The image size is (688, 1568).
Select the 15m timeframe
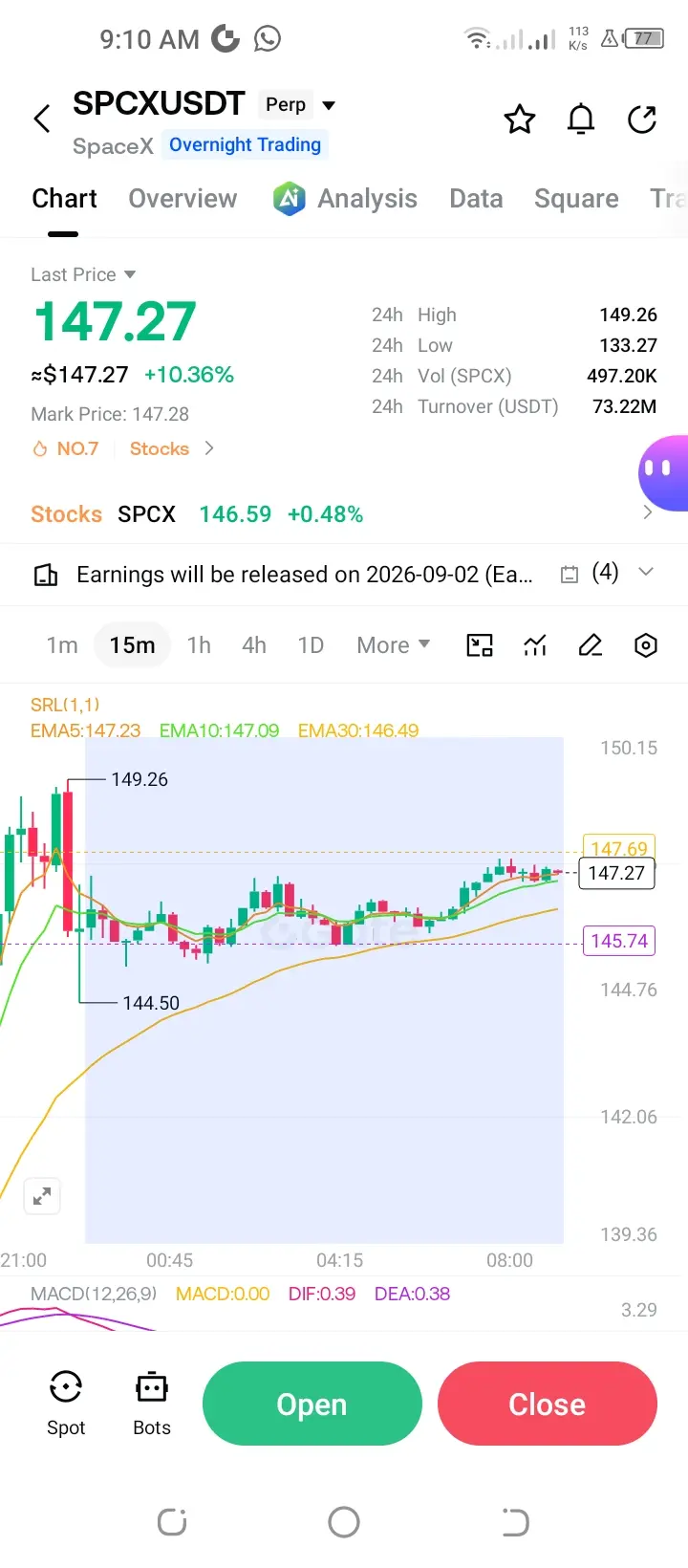pos(132,645)
